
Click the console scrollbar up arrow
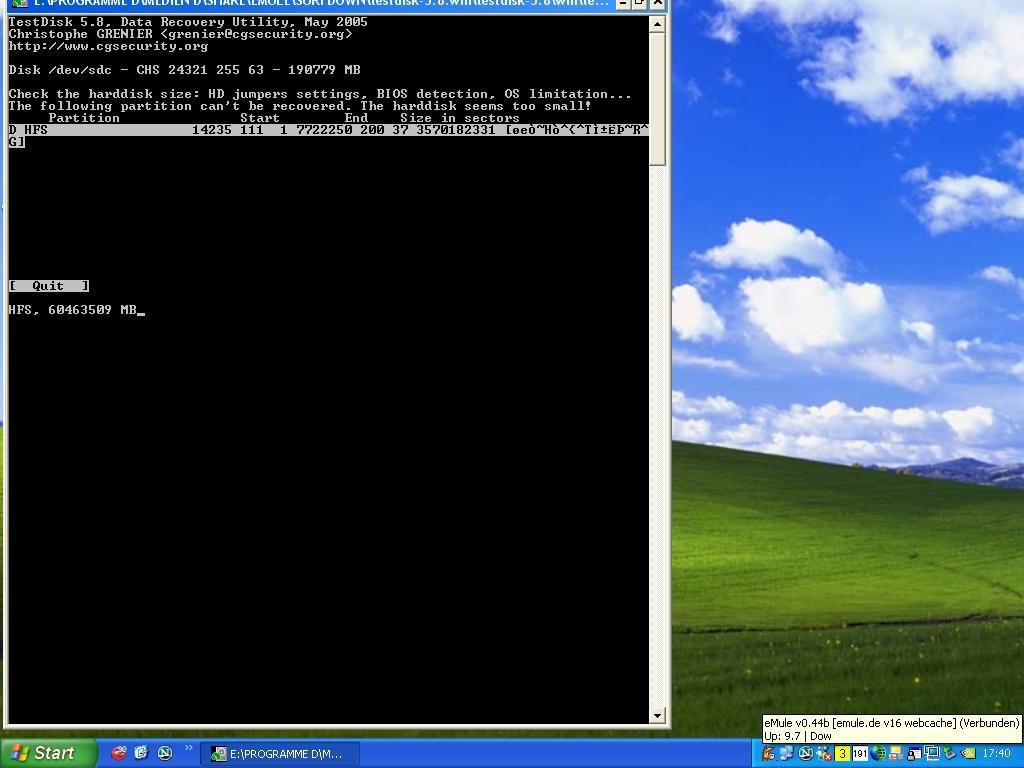tap(657, 24)
